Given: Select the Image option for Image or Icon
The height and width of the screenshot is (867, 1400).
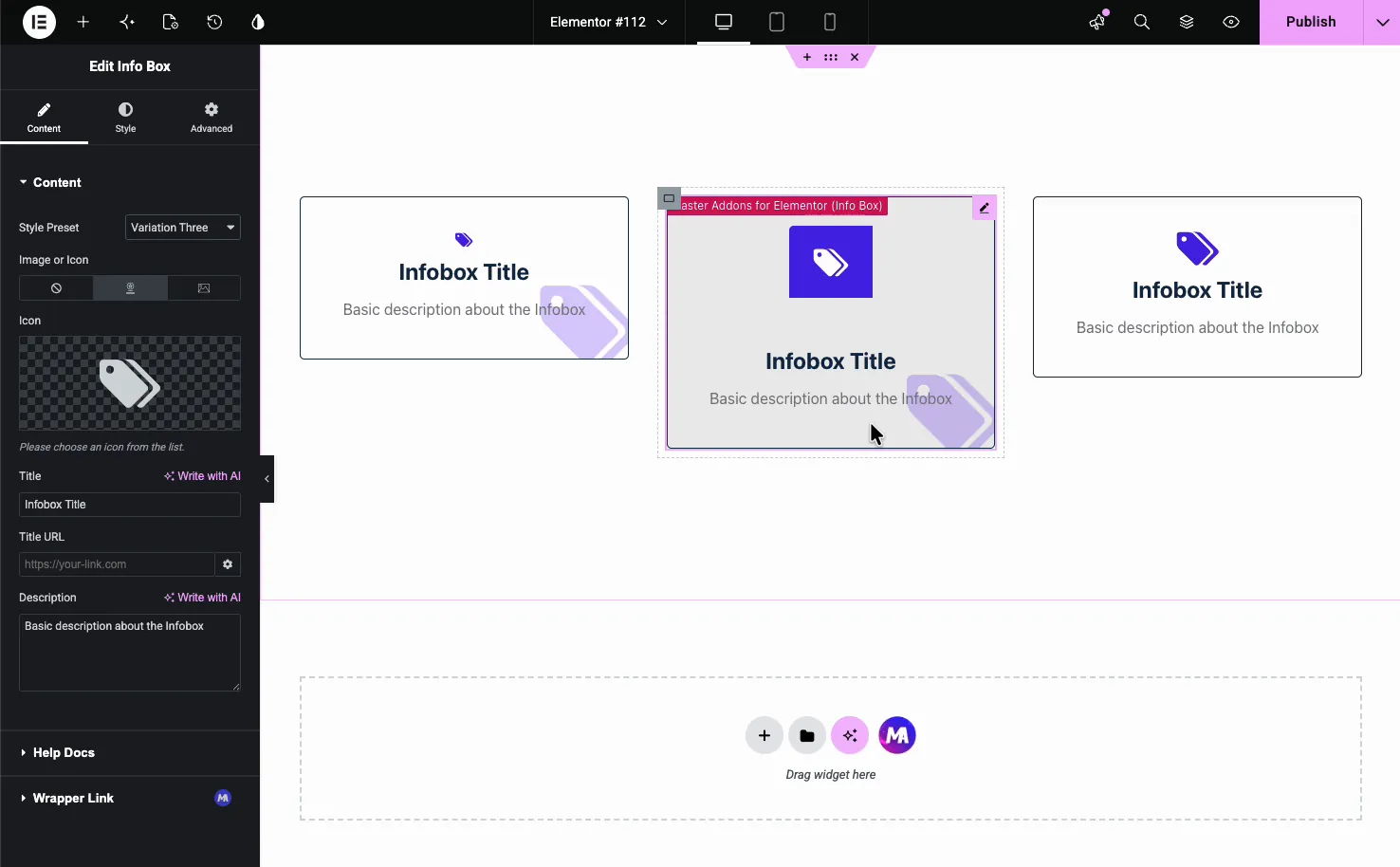Looking at the screenshot, I should tap(204, 288).
